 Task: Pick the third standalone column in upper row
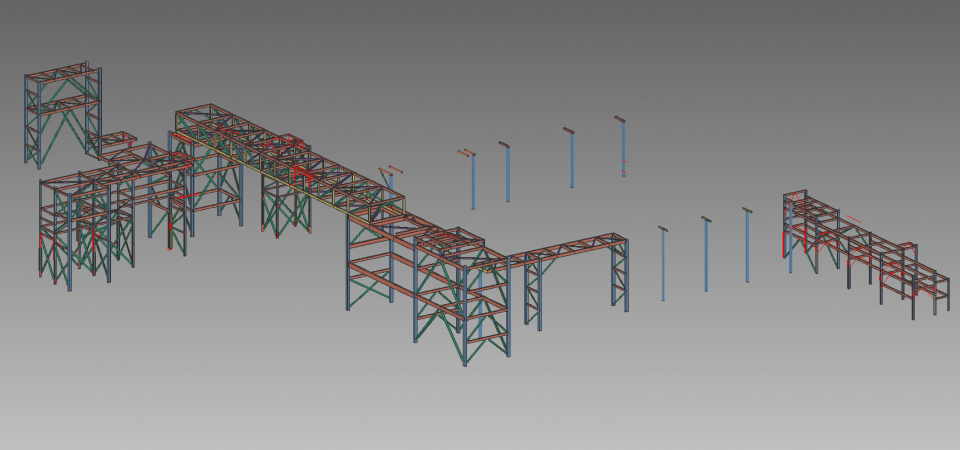[572, 160]
